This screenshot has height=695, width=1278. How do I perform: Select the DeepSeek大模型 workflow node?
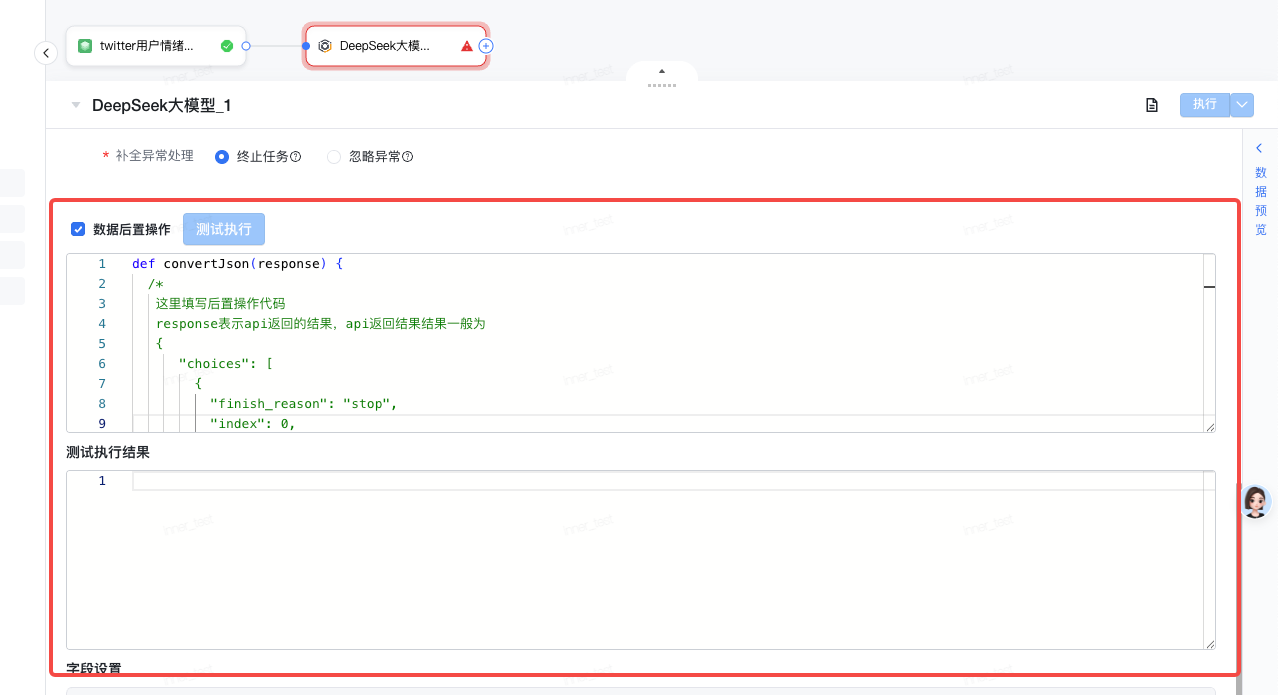coord(385,46)
